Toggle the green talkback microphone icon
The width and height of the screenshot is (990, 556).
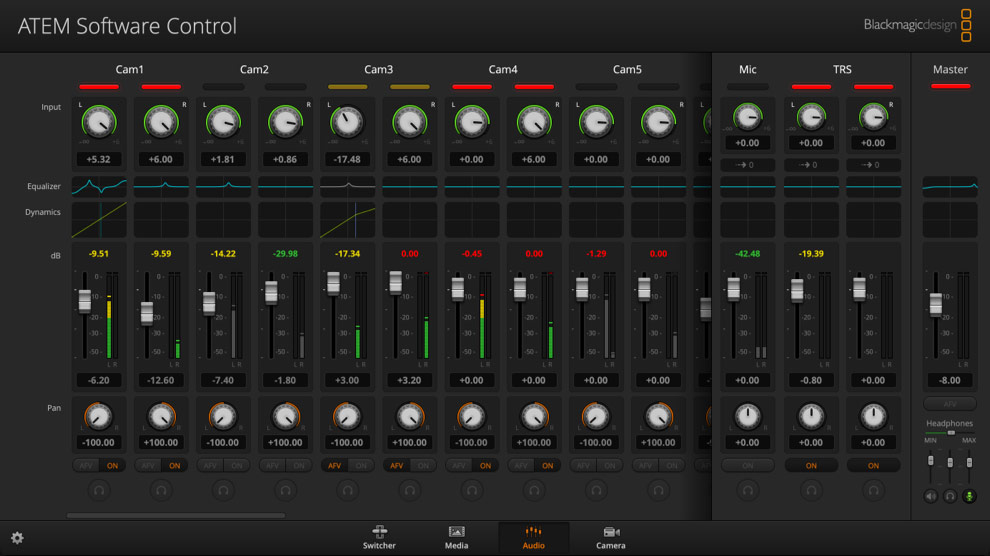969,497
